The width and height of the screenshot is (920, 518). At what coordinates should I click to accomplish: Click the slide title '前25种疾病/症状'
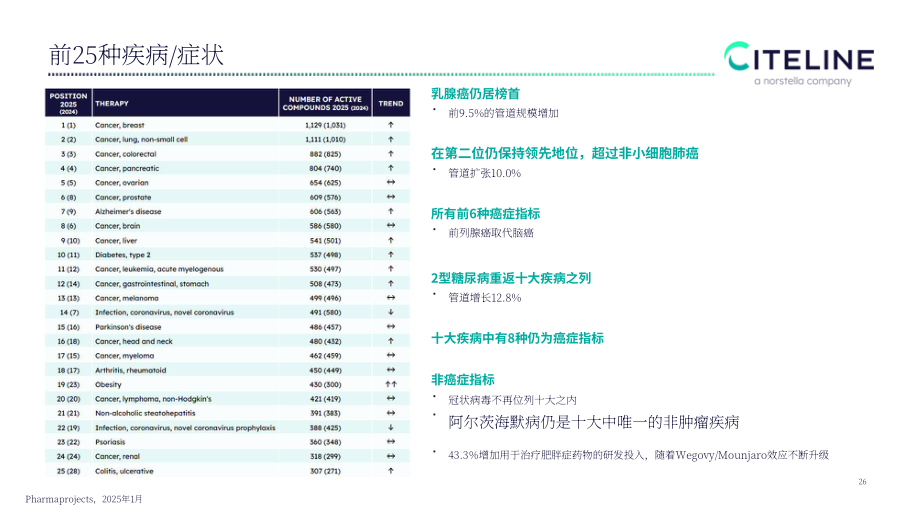tap(136, 55)
